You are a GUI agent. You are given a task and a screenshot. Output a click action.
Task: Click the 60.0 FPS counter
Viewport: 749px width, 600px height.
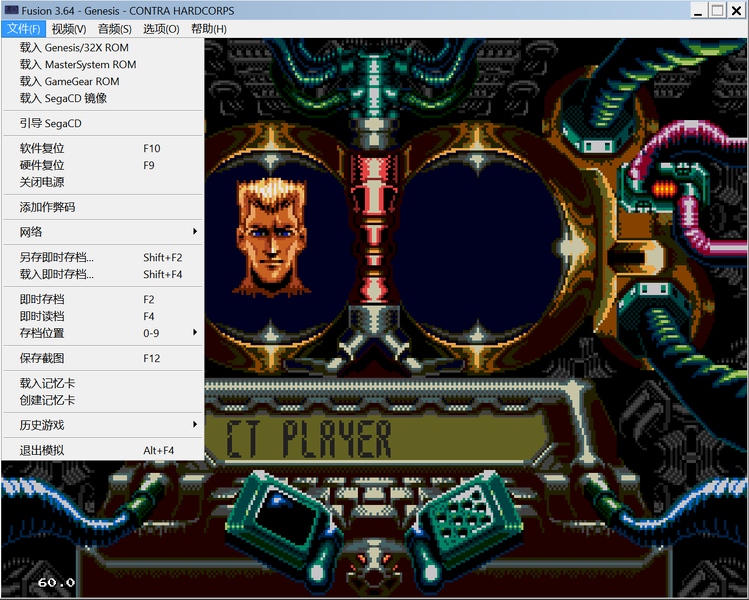[x=56, y=582]
